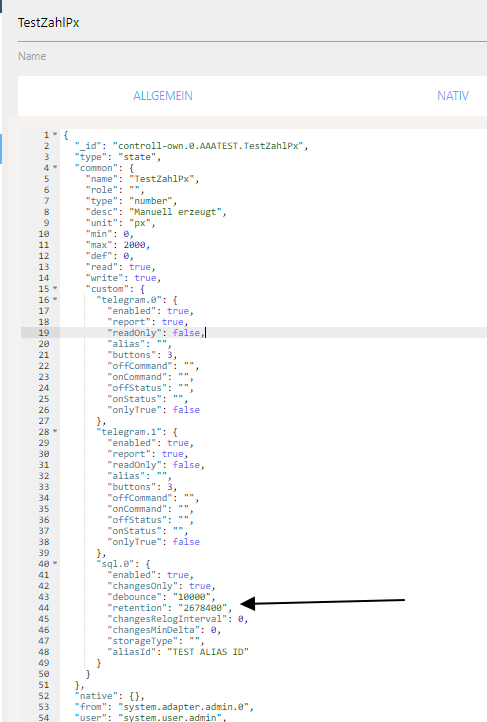The width and height of the screenshot is (487, 722).
Task: Click "changesMinDelta" on line 46
Action: pos(156,630)
